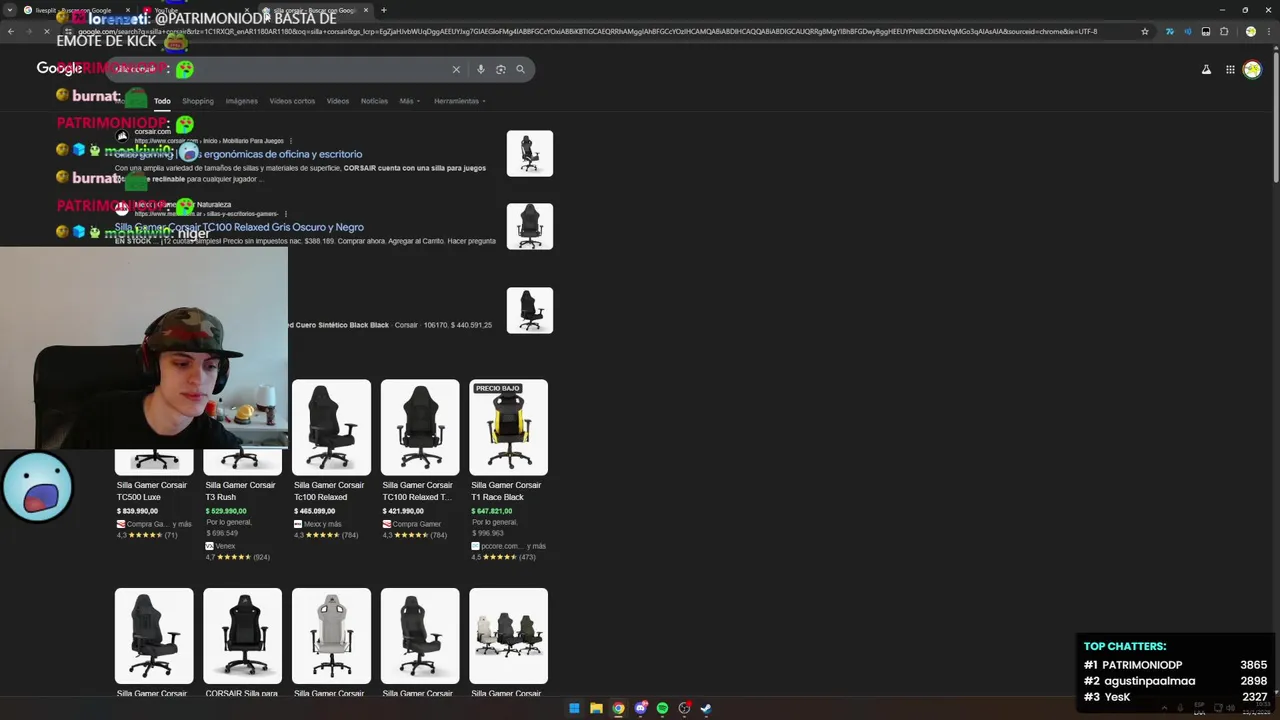
Task: Open first result chair thumbnail
Action: tap(530, 154)
